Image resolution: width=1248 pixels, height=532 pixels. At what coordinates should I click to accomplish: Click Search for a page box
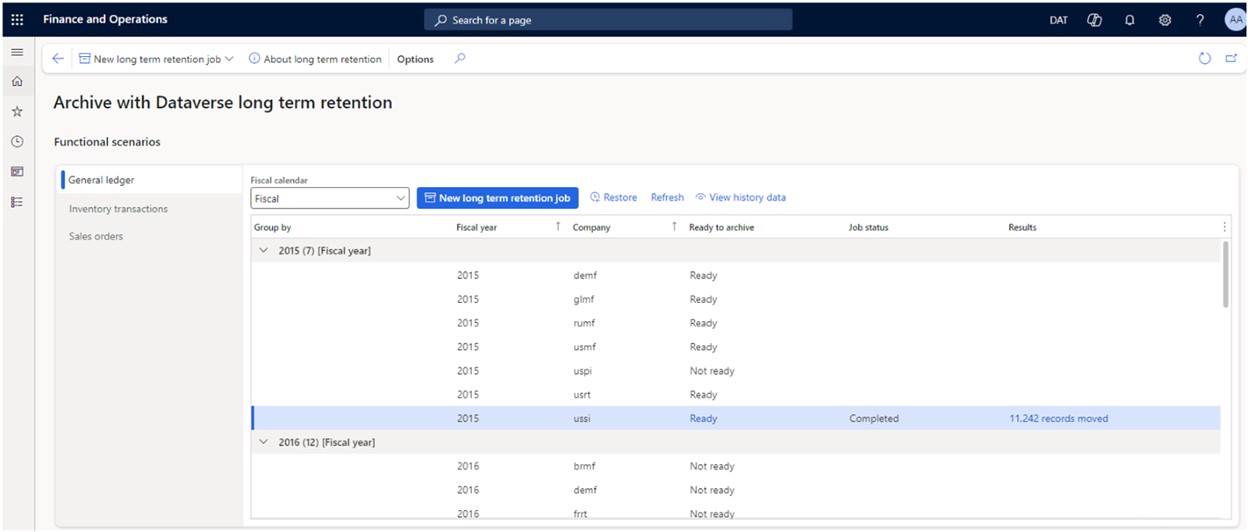[x=608, y=19]
